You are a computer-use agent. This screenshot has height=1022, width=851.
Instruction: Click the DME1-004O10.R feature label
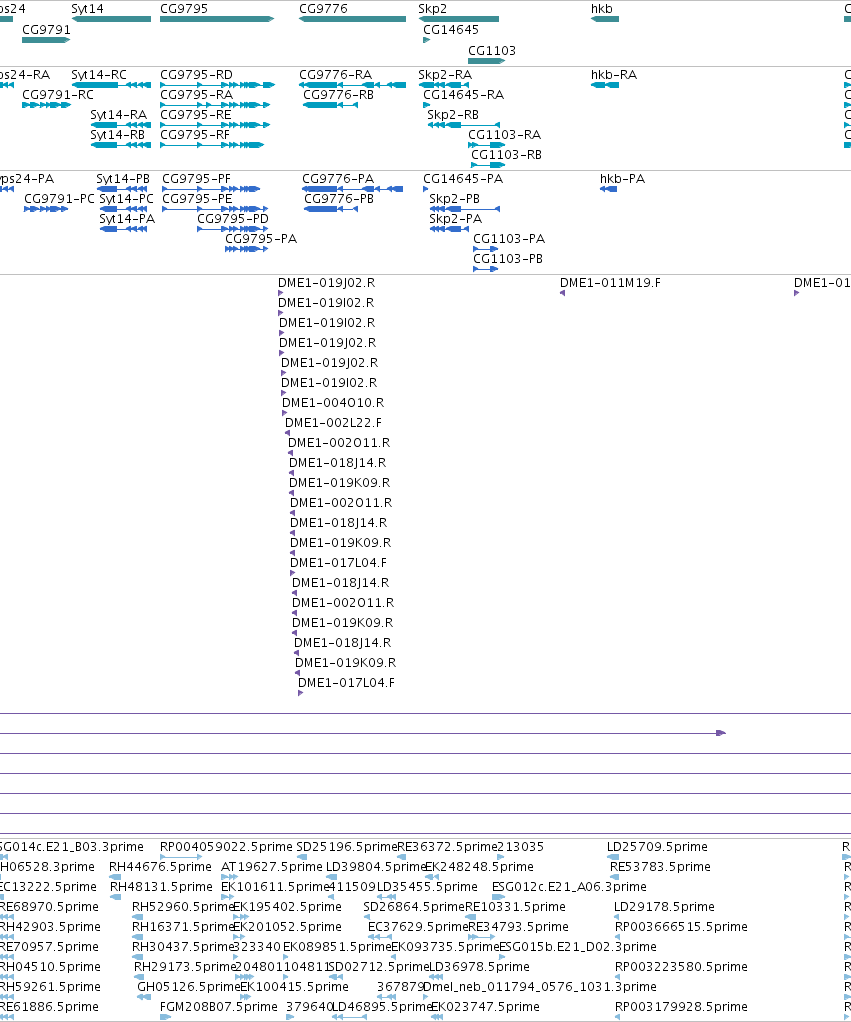333,403
